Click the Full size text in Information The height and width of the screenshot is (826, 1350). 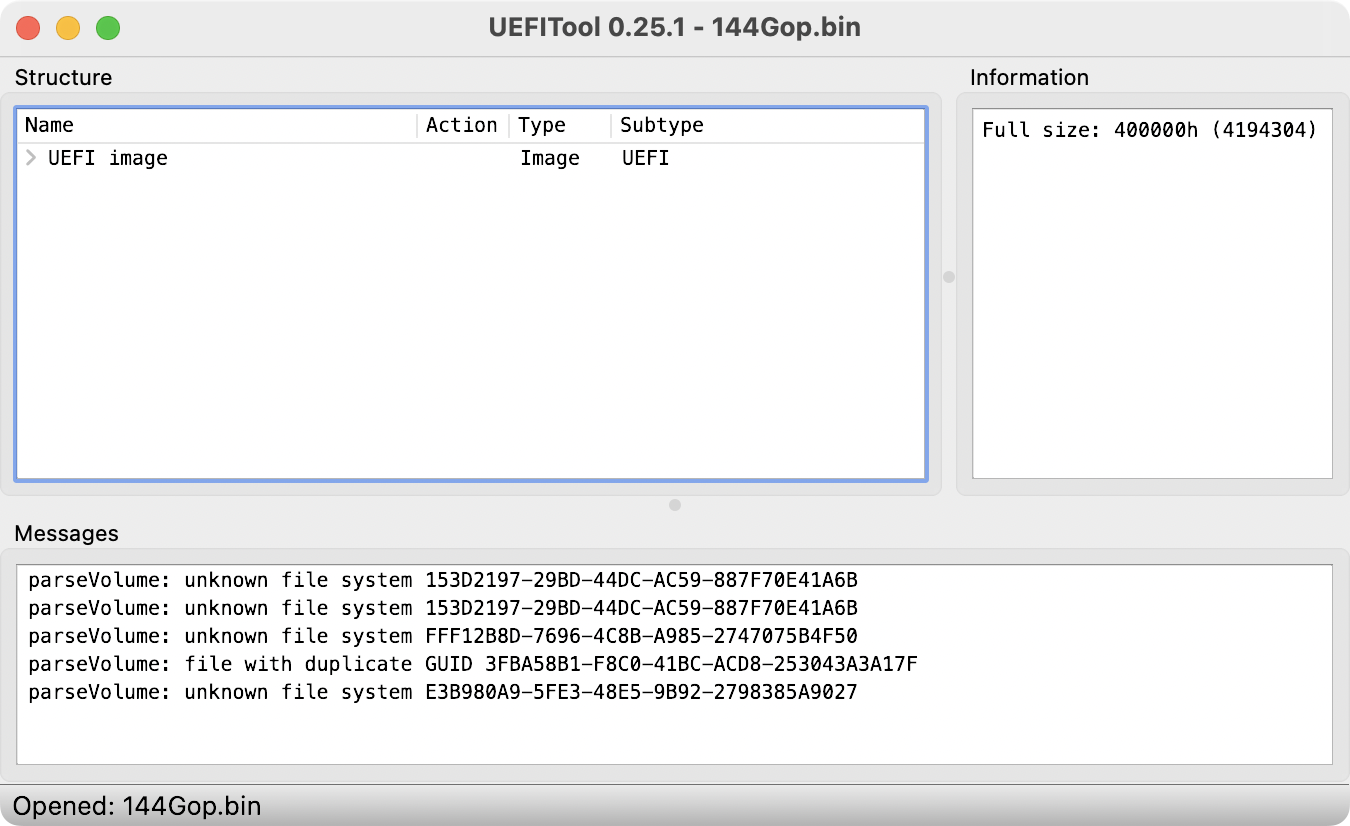[1150, 130]
